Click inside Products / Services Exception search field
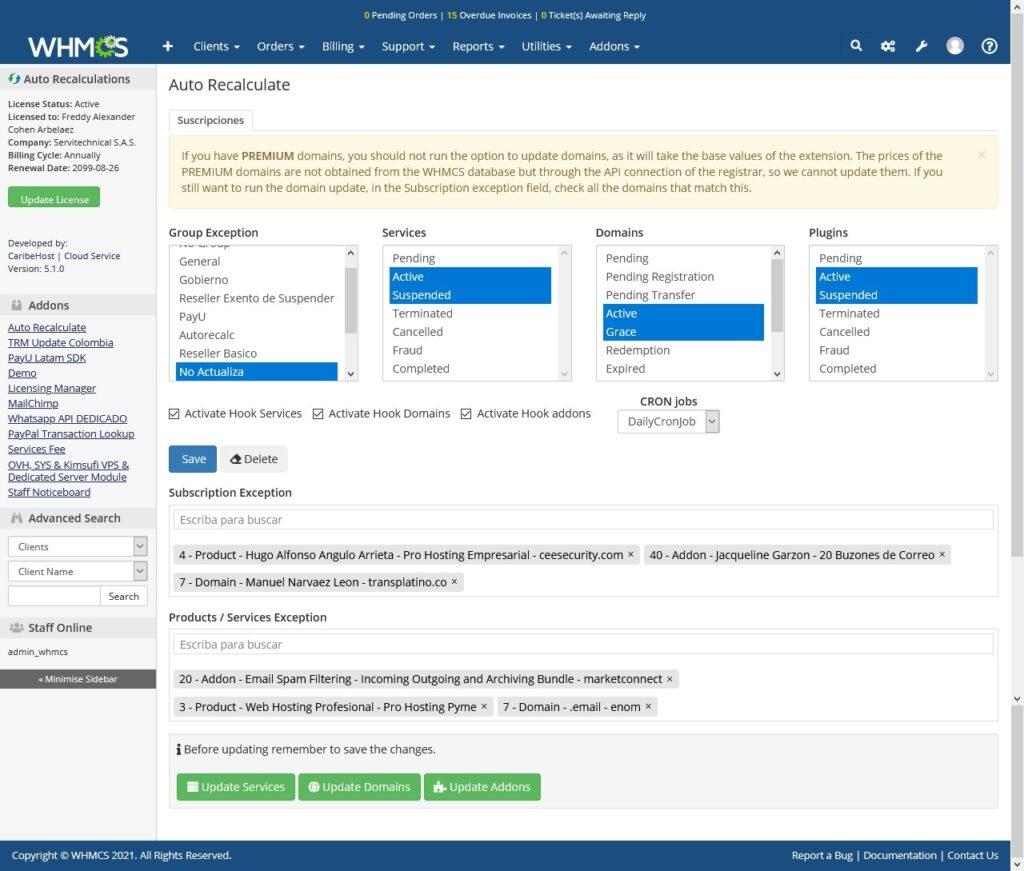 pos(583,644)
